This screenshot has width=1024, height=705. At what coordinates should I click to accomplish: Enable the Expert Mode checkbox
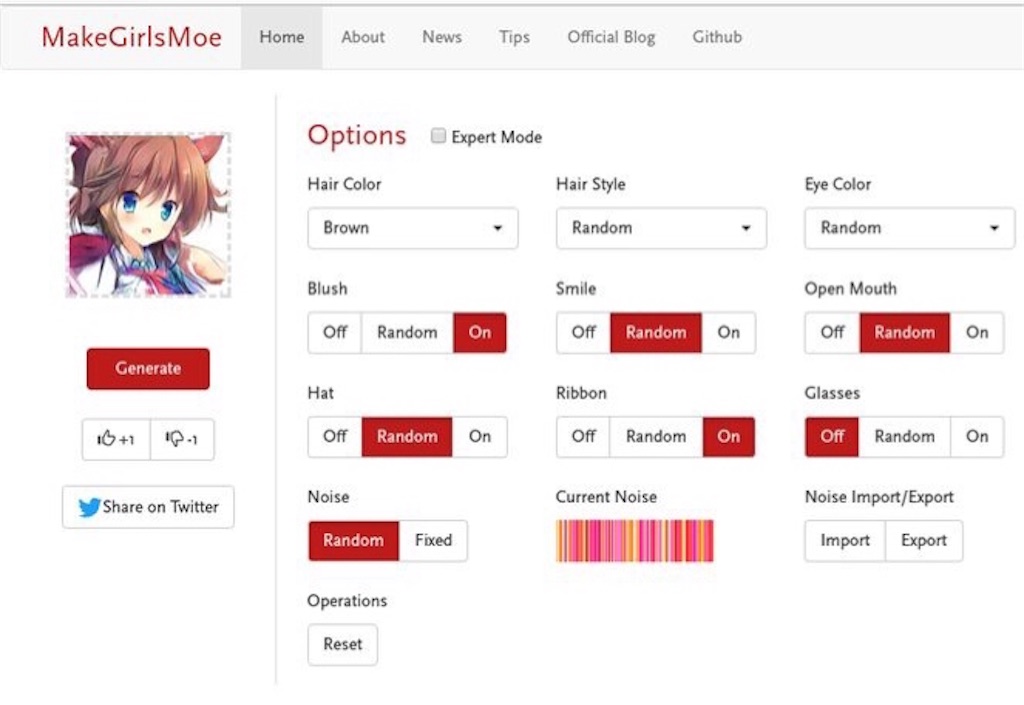tap(438, 136)
